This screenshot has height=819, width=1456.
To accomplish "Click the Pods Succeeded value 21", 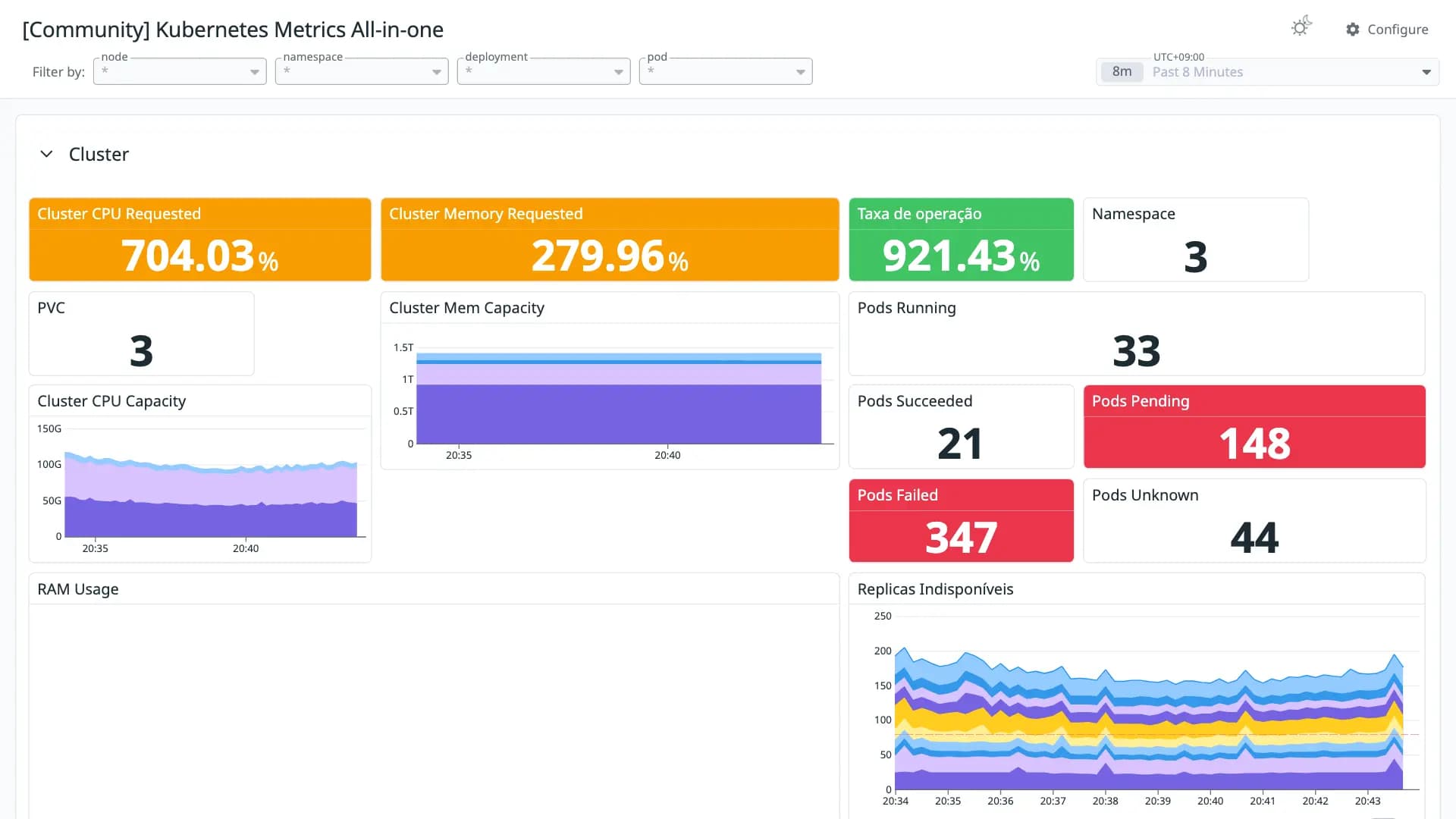I will [961, 444].
